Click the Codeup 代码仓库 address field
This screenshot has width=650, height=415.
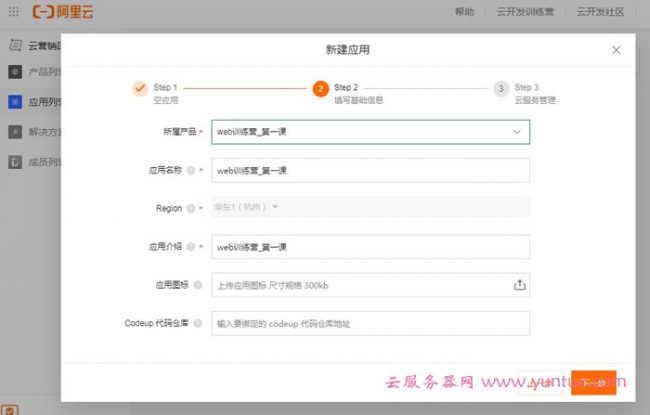[x=370, y=323]
